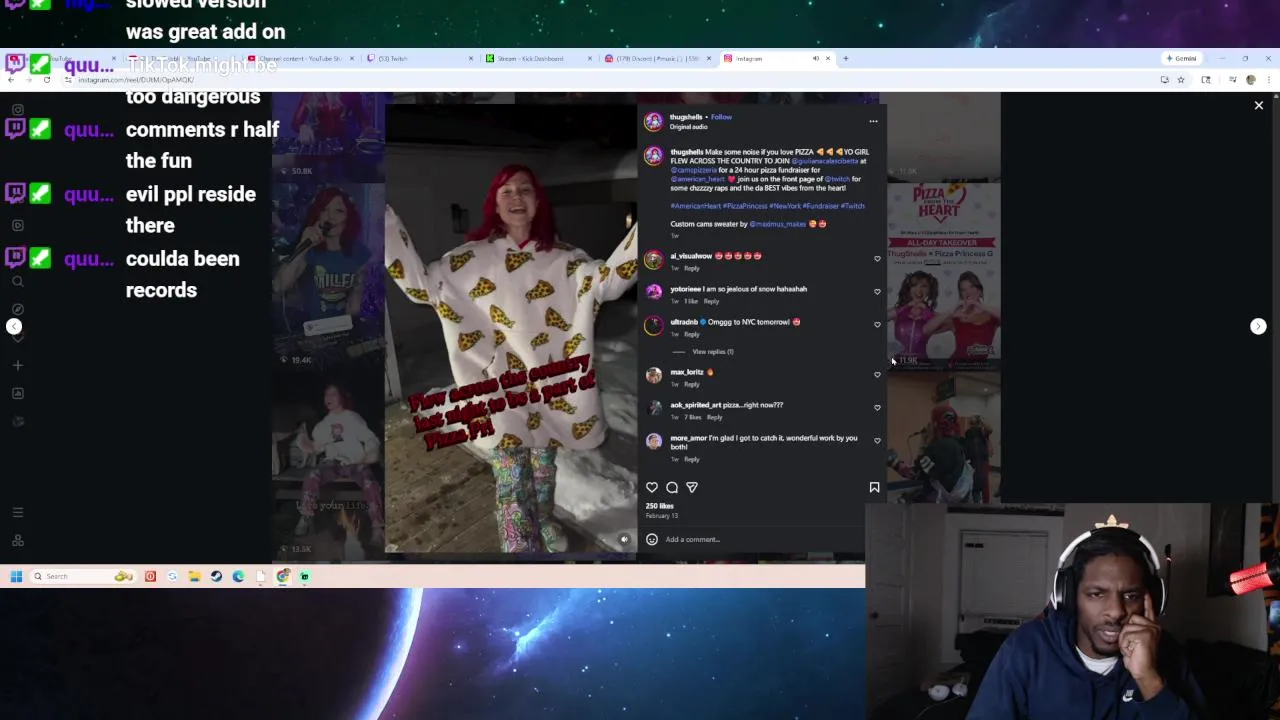Bookmark this page with the star icon
1280x720 pixels.
click(1180, 79)
